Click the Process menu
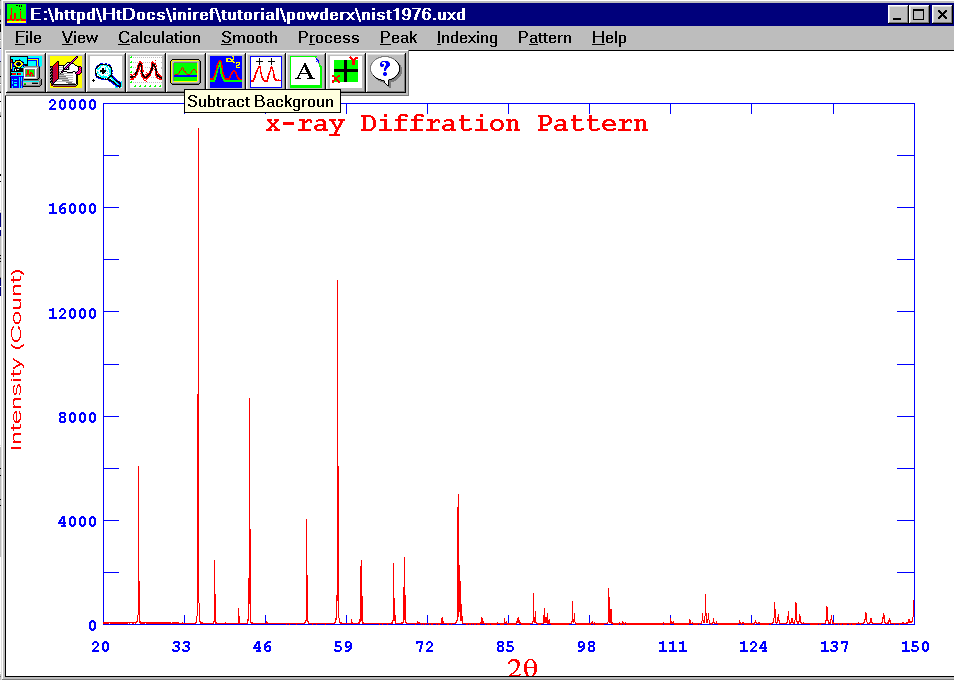 (x=328, y=38)
